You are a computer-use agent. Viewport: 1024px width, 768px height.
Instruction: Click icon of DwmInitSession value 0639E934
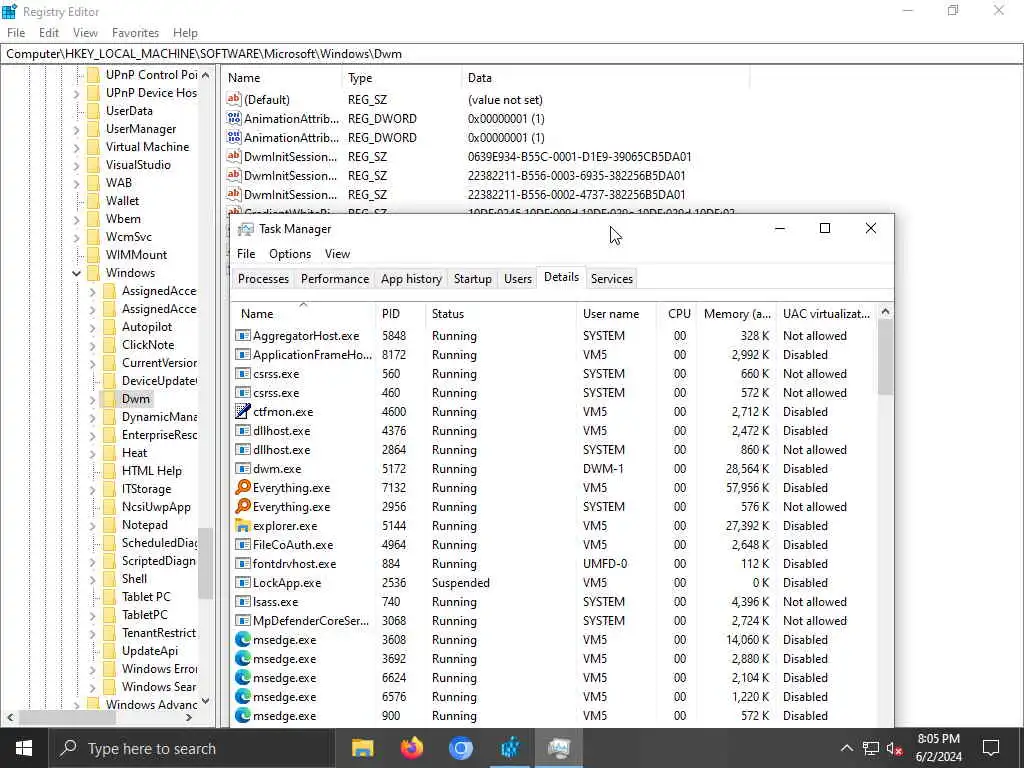point(234,156)
